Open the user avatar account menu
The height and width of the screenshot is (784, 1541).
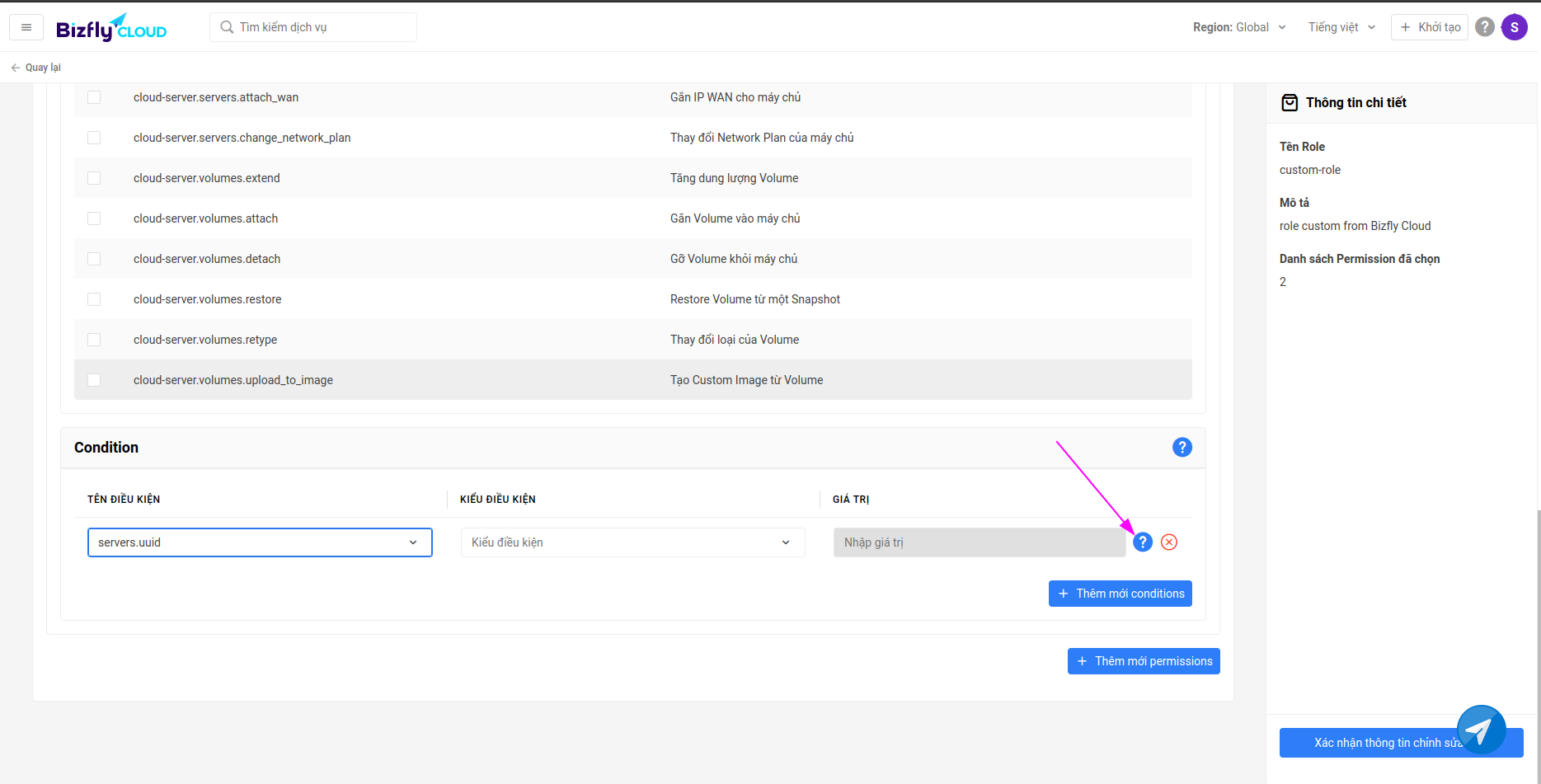(x=1514, y=27)
